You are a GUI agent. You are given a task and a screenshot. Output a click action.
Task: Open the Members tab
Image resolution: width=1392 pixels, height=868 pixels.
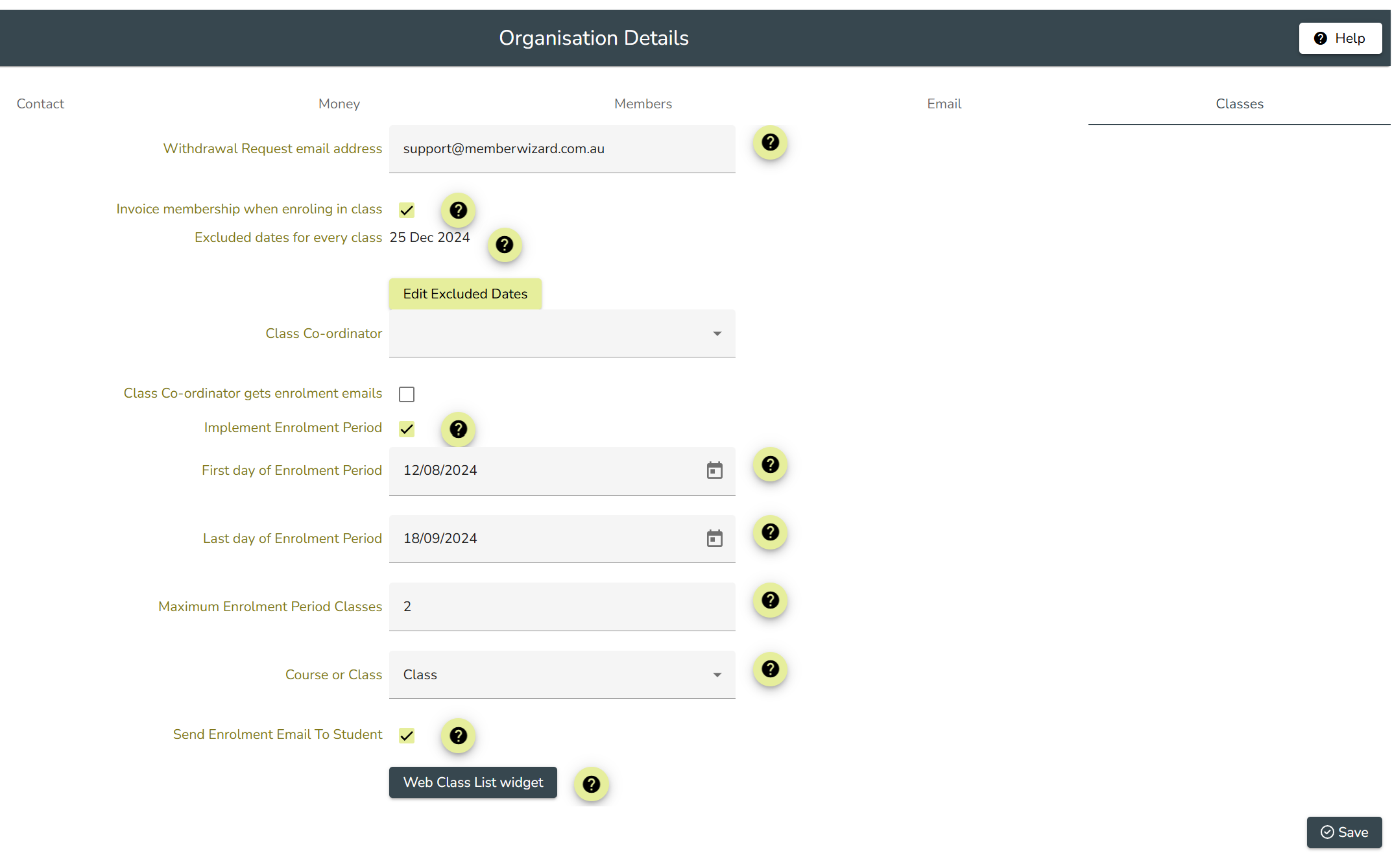point(643,104)
